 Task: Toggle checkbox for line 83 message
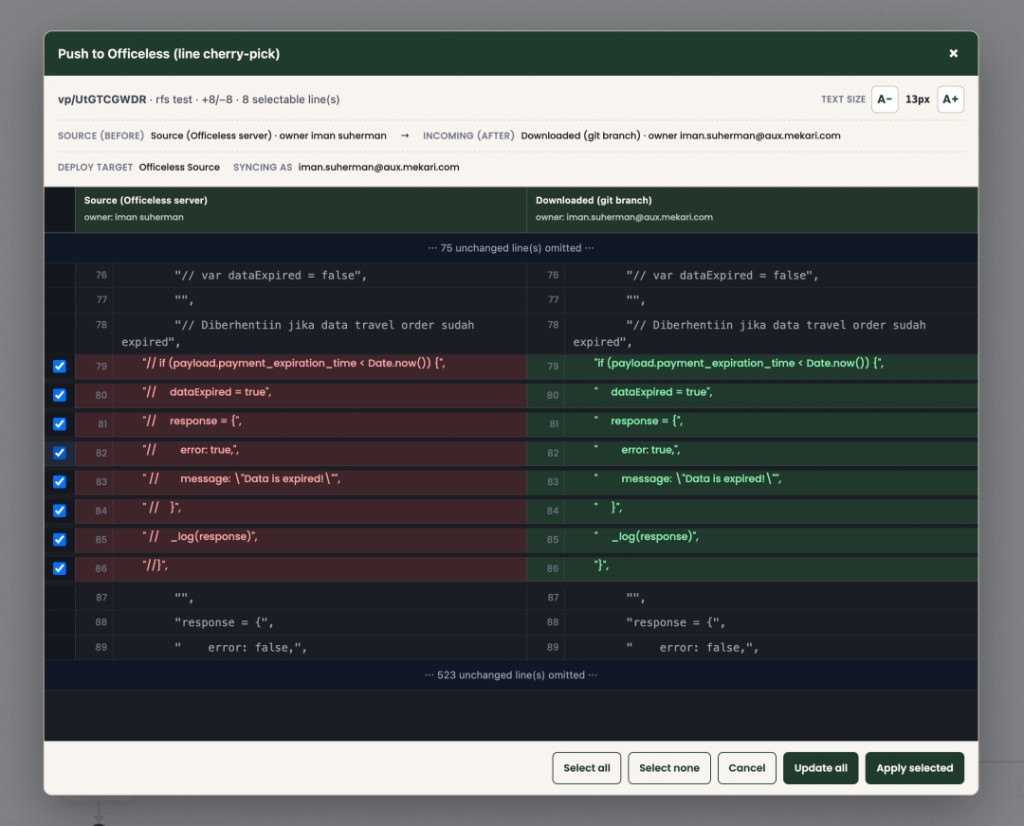tap(59, 482)
